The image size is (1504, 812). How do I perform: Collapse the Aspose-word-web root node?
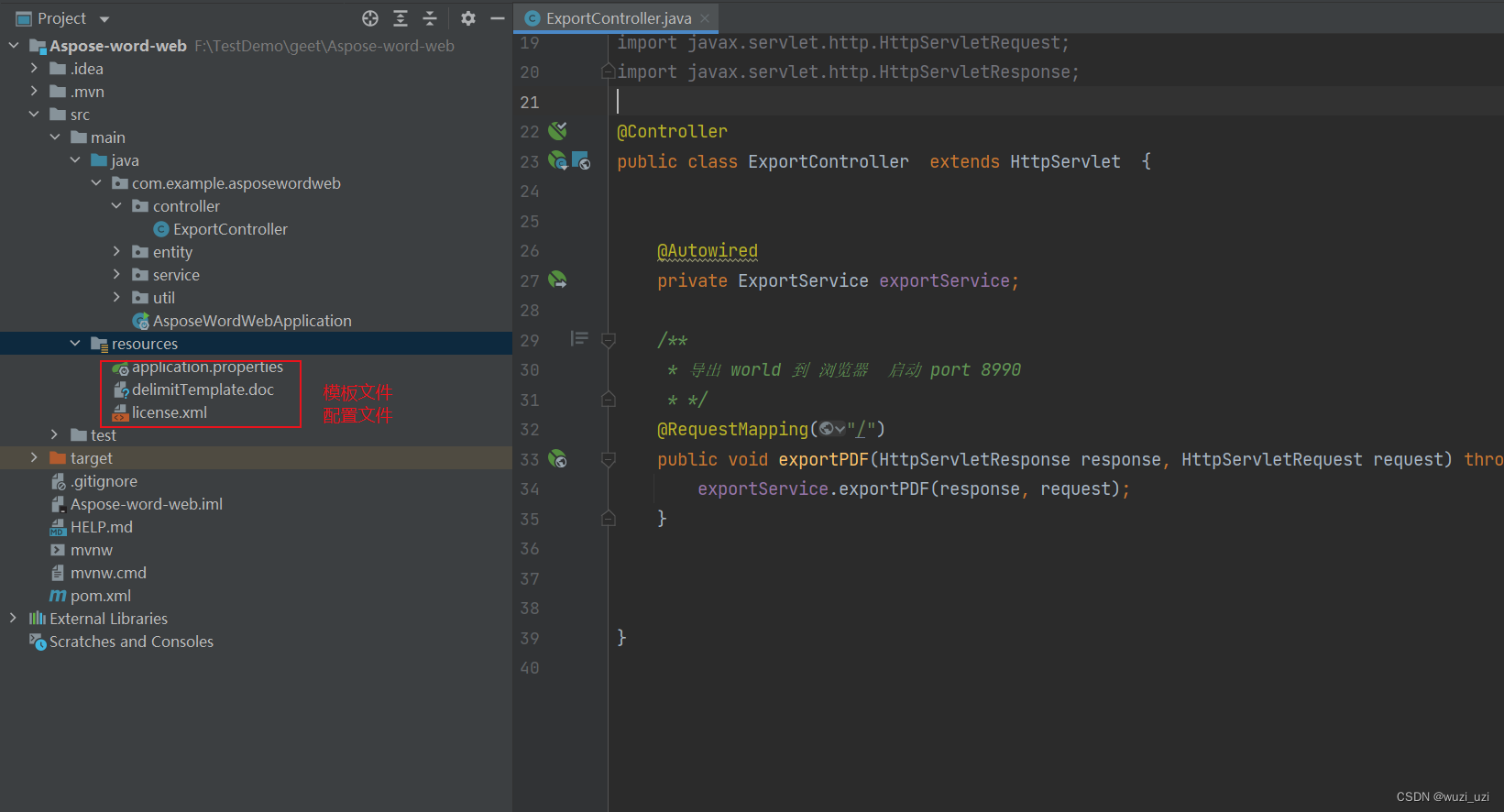pos(14,45)
